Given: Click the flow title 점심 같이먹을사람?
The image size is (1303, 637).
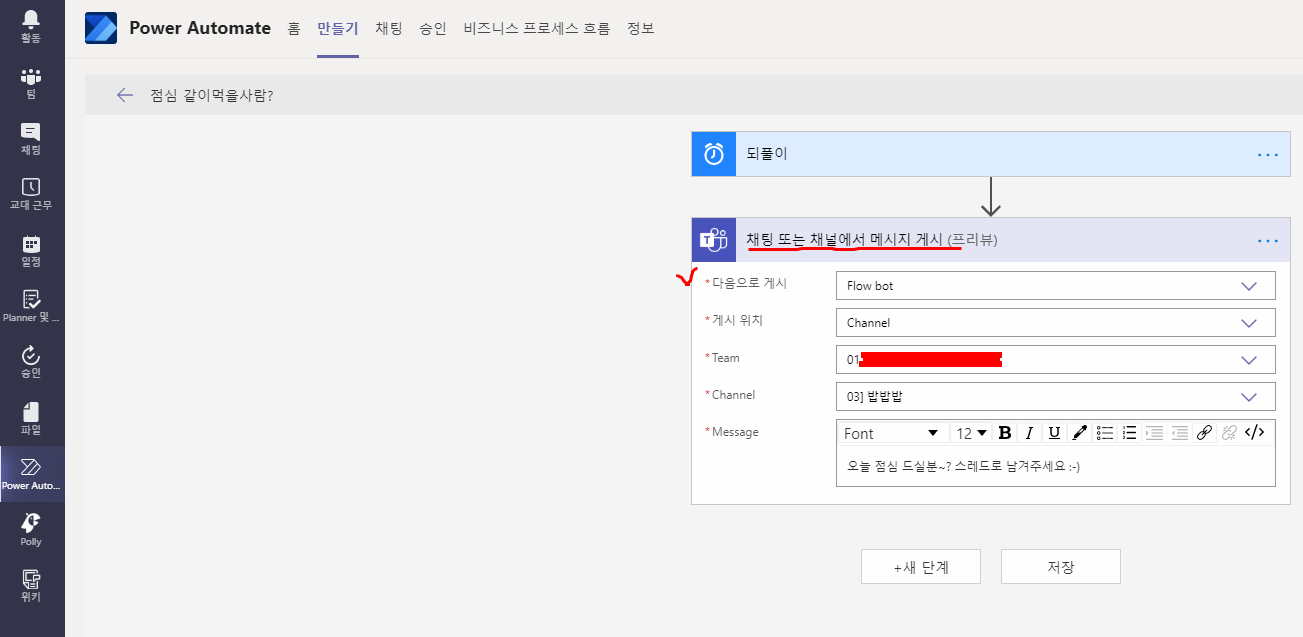Looking at the screenshot, I should [211, 95].
